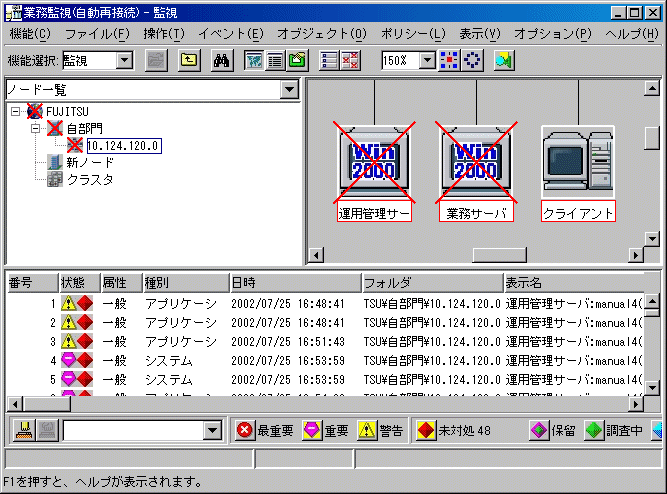667x494 pixels.
Task: Click the event list horizontal scrollbar thumb
Action: [47, 404]
